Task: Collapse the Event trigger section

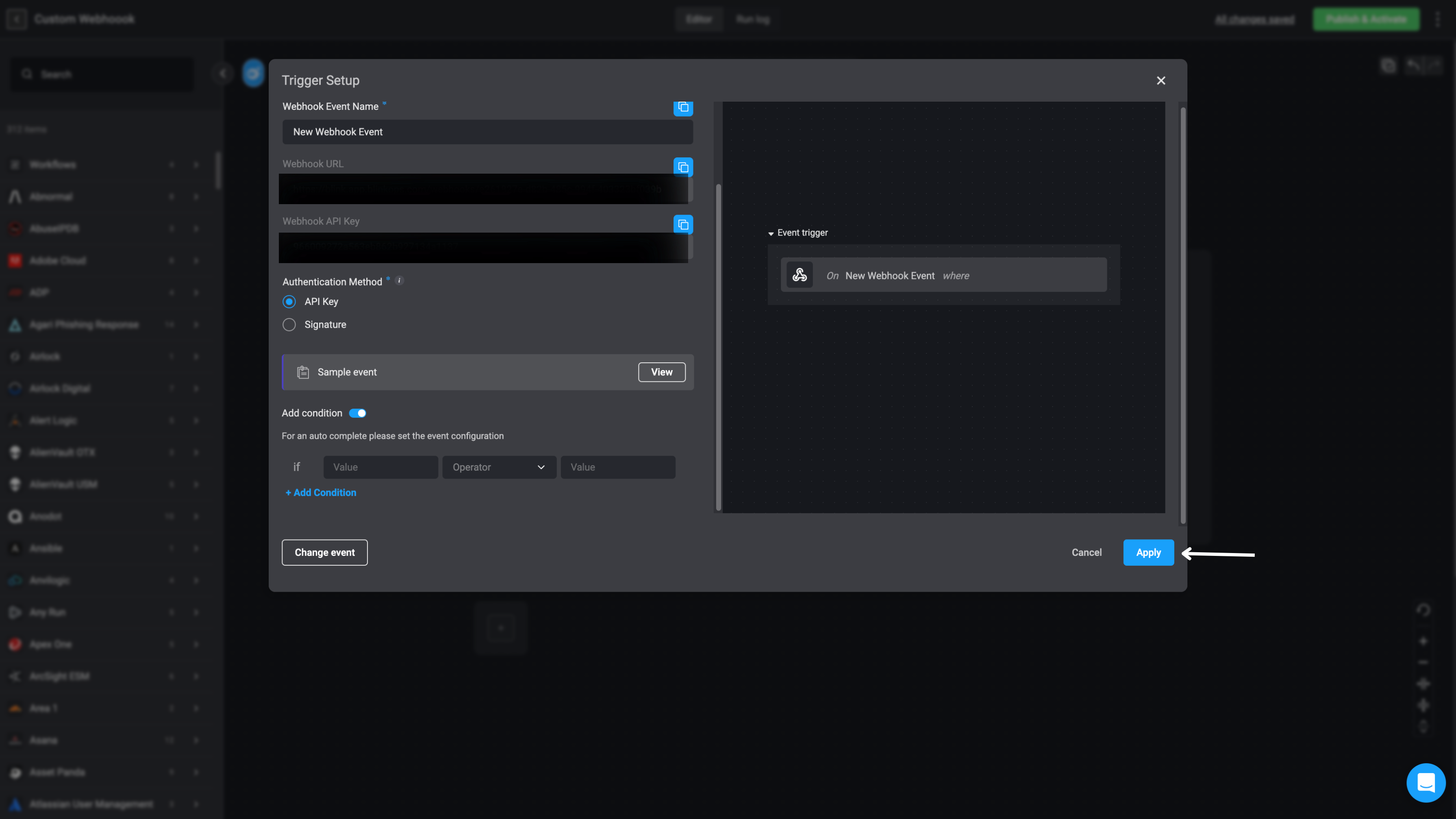Action: (771, 233)
